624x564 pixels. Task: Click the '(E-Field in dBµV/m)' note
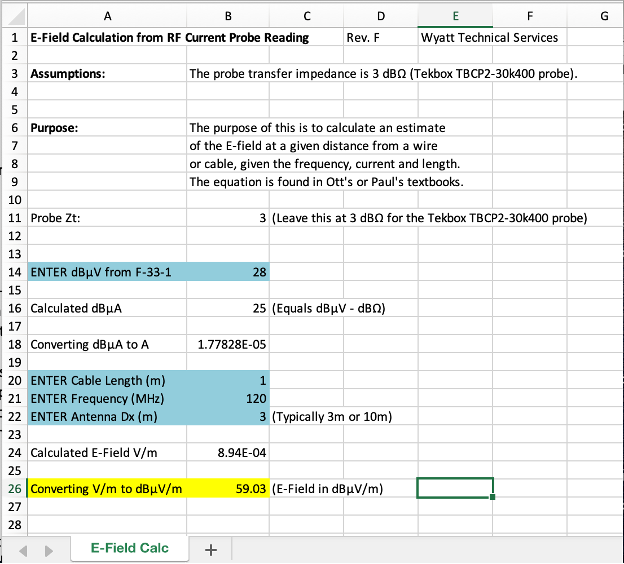pos(328,488)
